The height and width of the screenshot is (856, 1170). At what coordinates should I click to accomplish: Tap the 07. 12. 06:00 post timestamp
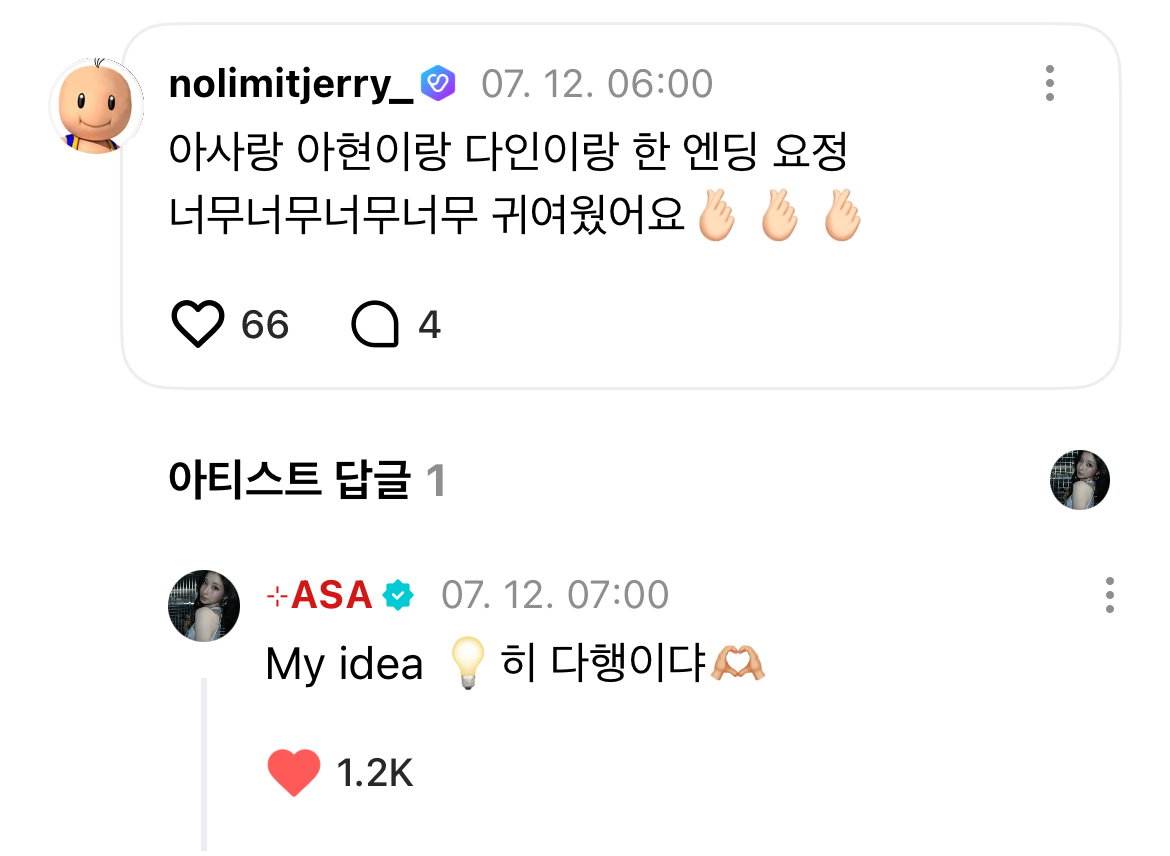597,84
